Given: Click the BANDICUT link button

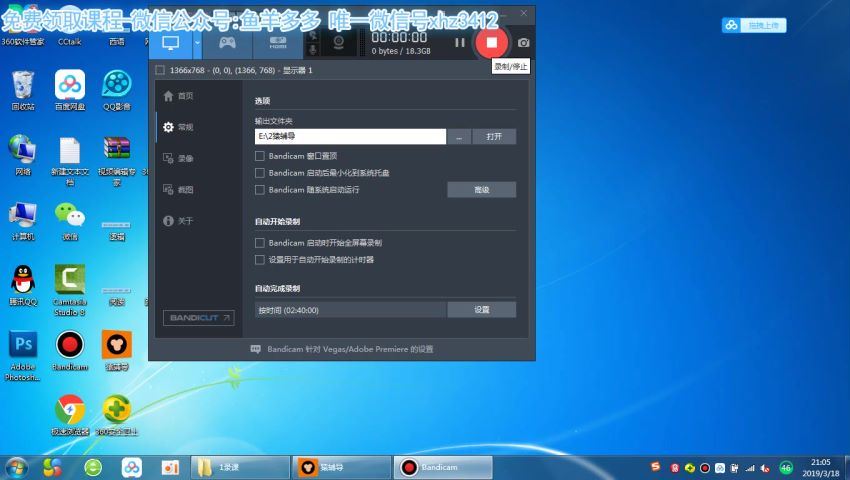Looking at the screenshot, I should [x=199, y=318].
